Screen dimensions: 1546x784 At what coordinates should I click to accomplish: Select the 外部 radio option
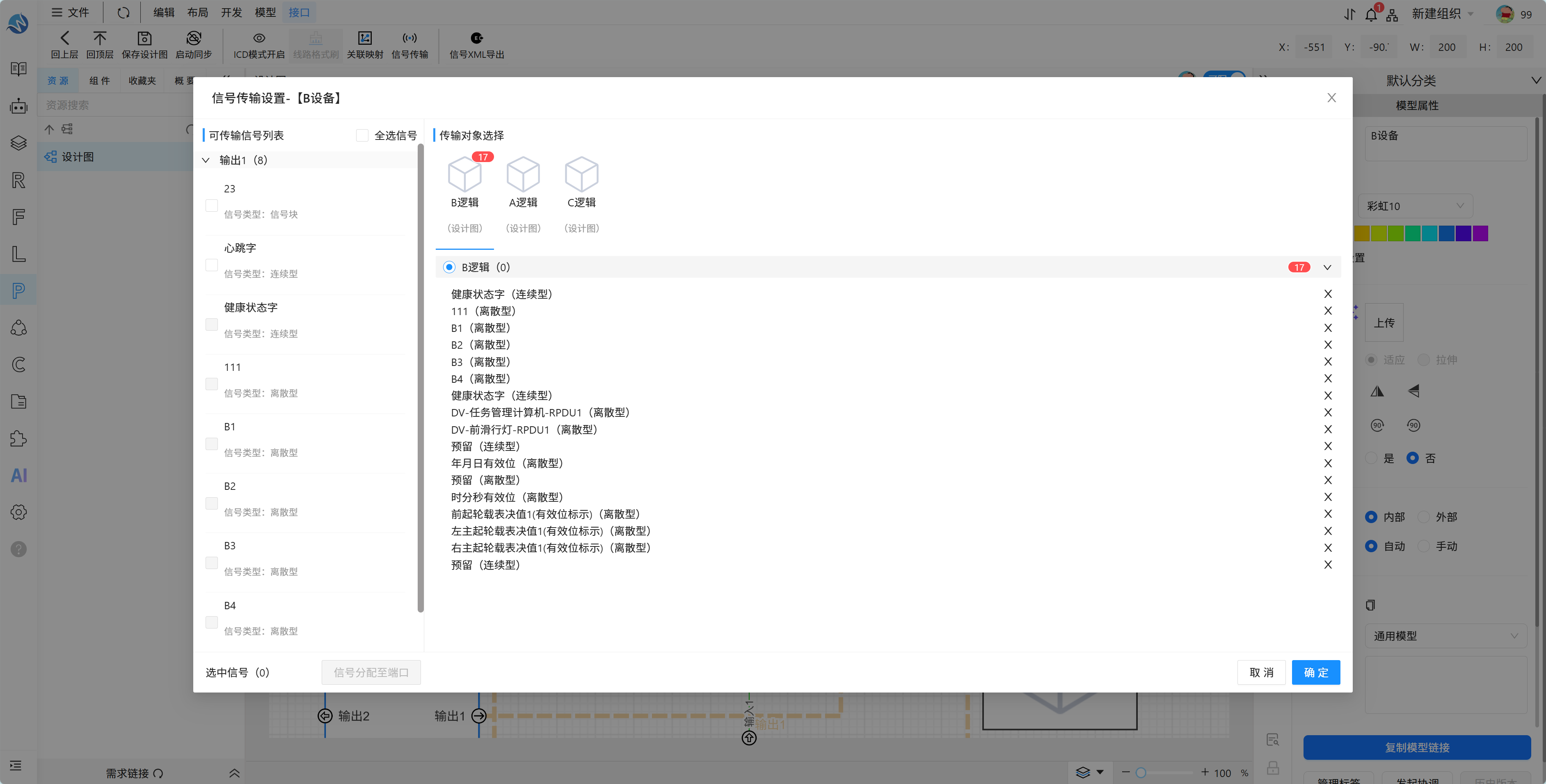click(x=1423, y=516)
